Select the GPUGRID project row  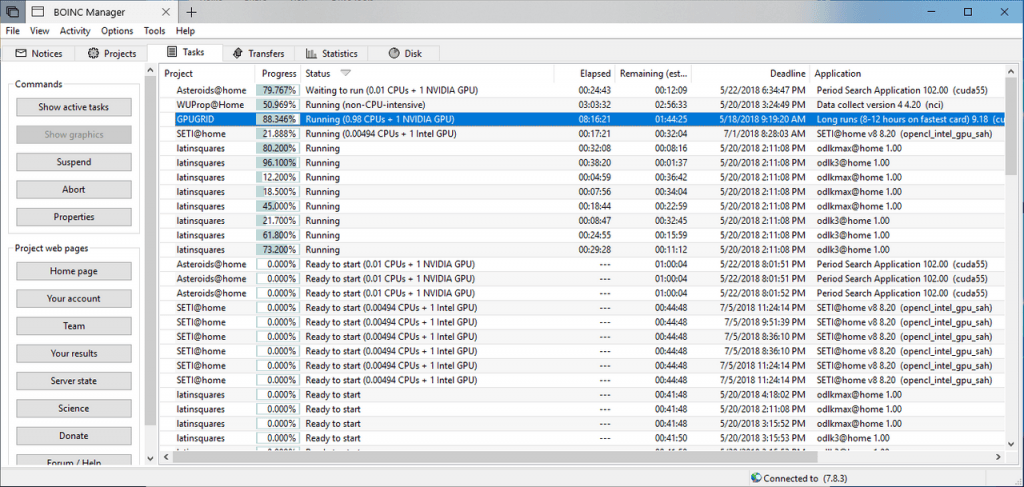[x=583, y=119]
